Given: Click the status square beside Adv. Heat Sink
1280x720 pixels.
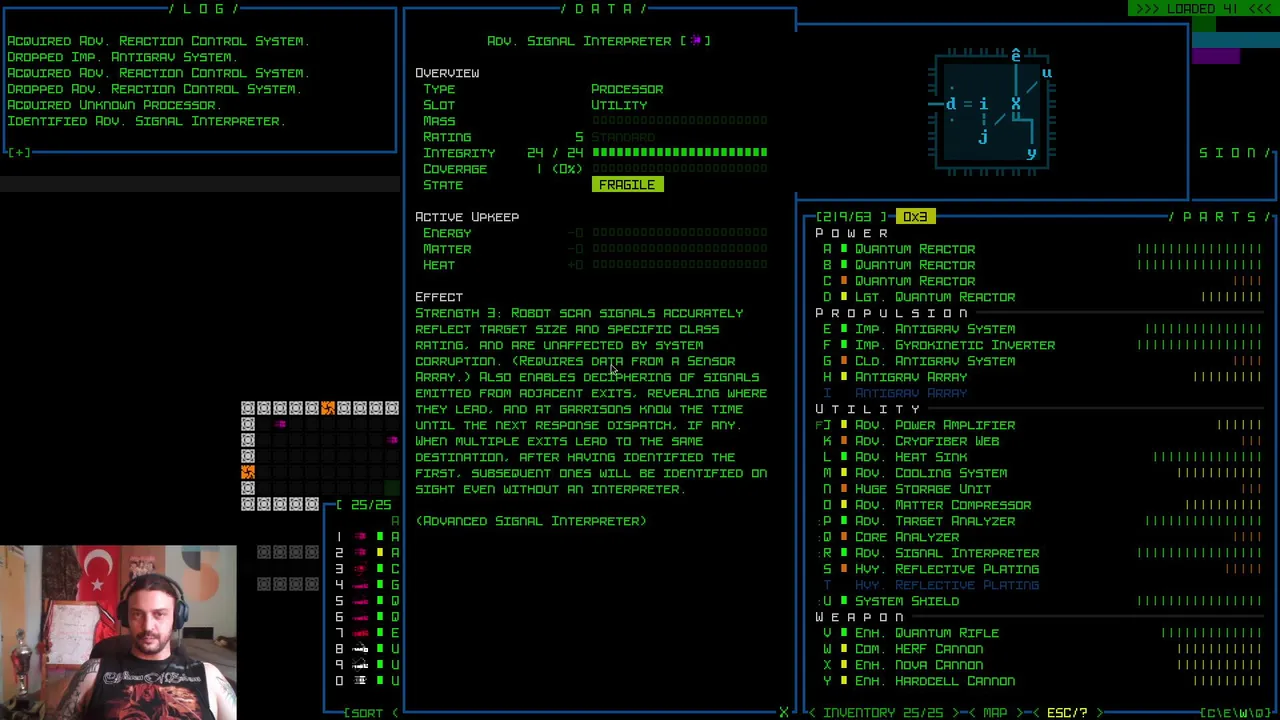Looking at the screenshot, I should pyautogui.click(x=844, y=457).
